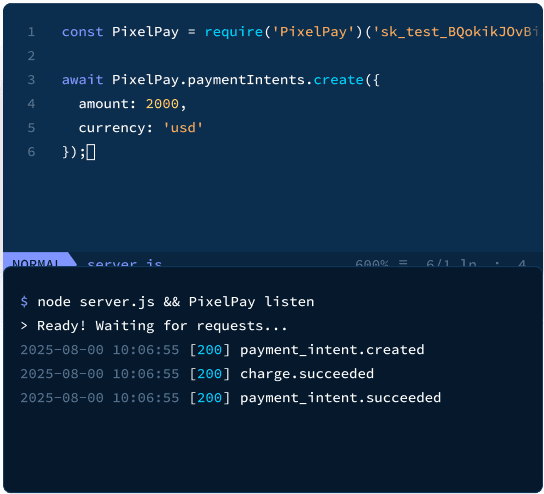Click the 'await' keyword on line 3

click(83, 80)
